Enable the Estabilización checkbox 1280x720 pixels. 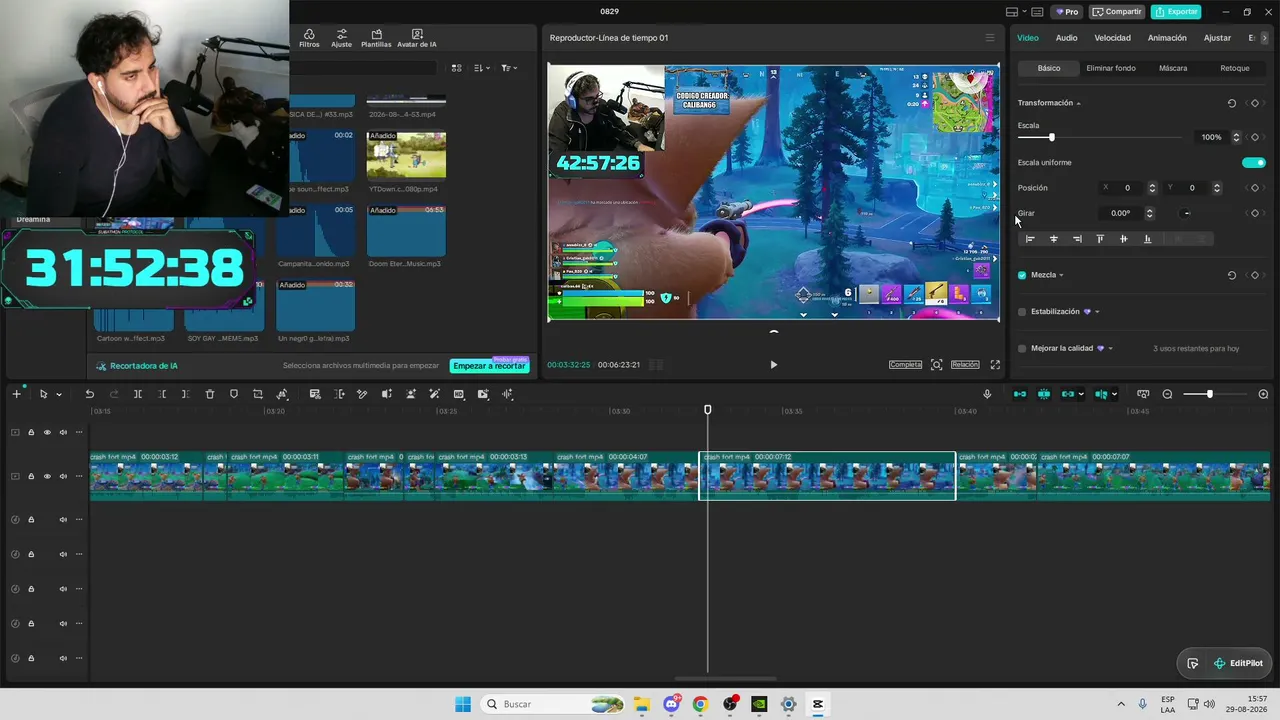1022,312
